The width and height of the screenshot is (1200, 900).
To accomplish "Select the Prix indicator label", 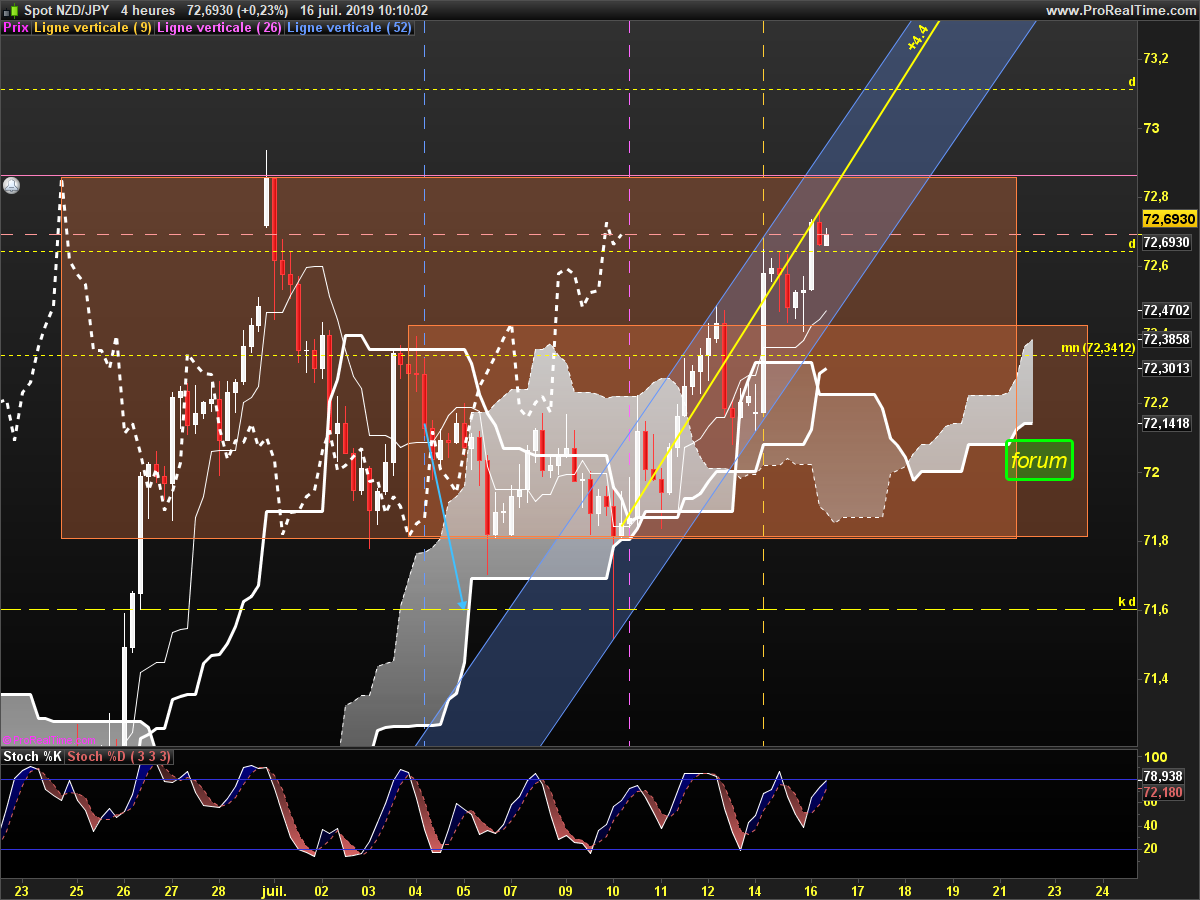I will click(16, 28).
